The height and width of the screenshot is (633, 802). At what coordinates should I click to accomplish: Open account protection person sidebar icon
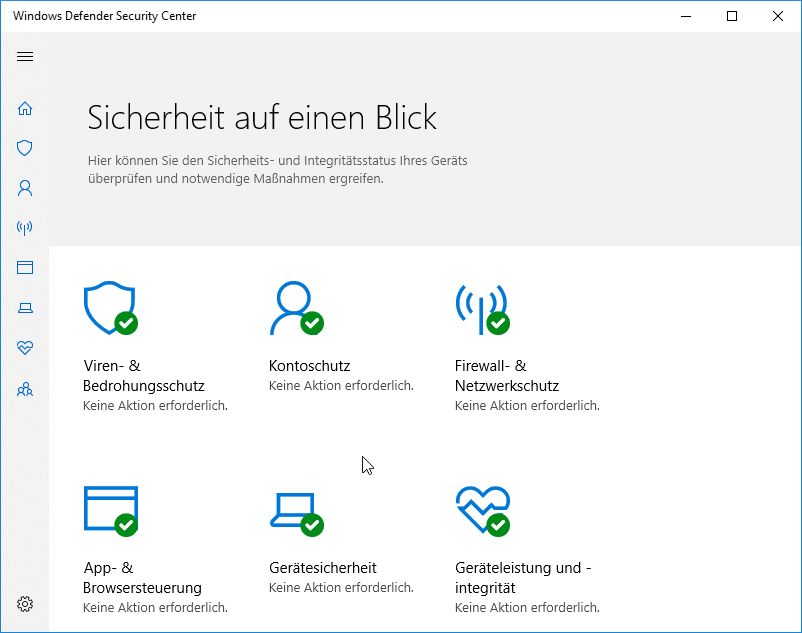click(25, 188)
